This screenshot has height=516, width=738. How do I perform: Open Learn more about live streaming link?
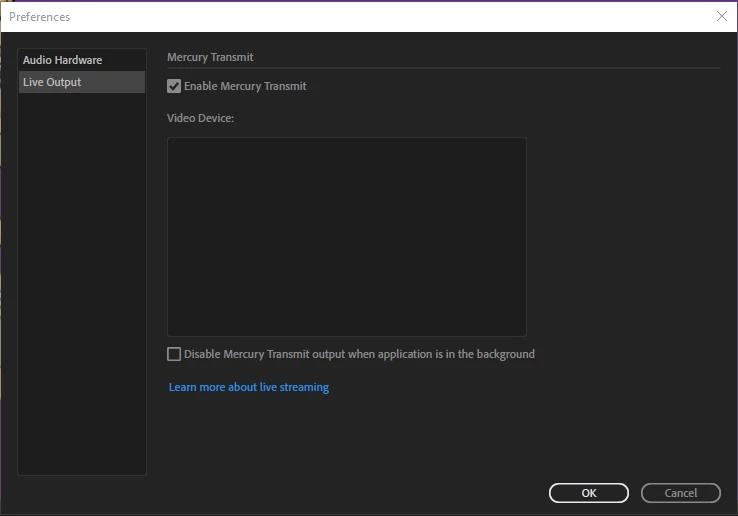(x=249, y=387)
